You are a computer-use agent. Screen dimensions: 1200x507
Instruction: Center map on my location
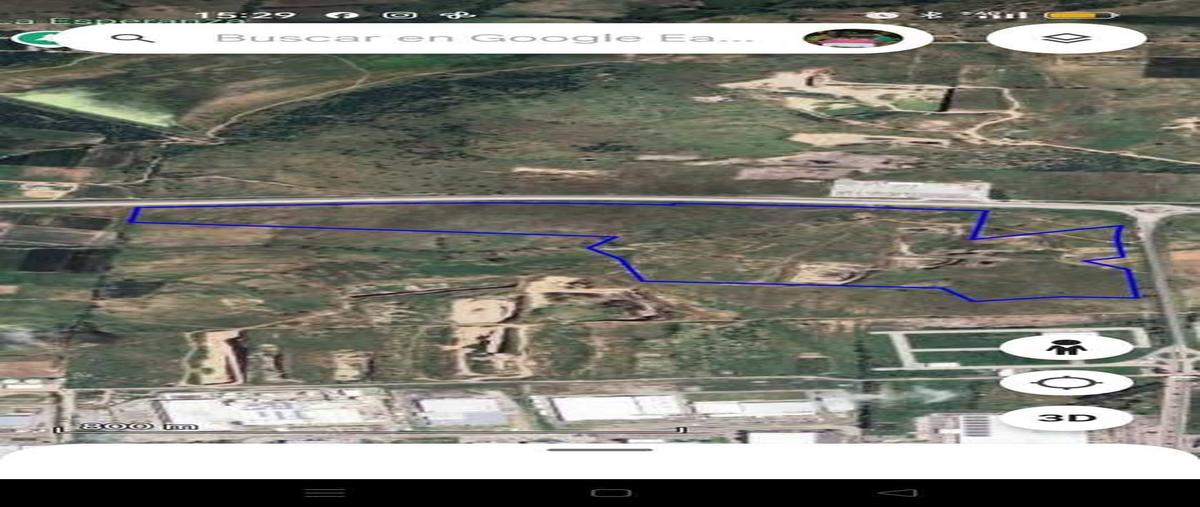(x=1066, y=383)
